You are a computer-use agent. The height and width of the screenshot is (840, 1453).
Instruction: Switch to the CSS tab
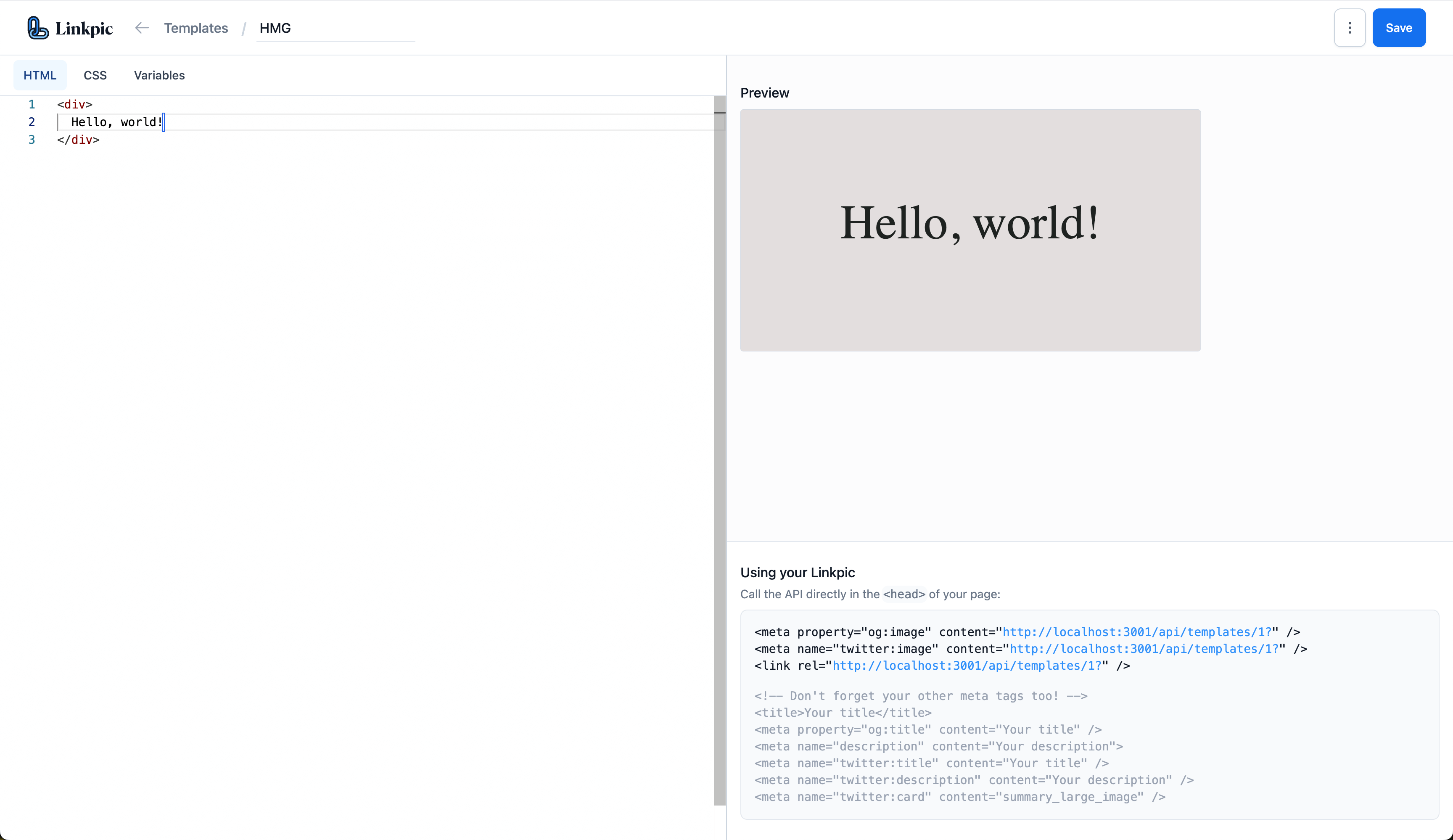pyautogui.click(x=95, y=75)
